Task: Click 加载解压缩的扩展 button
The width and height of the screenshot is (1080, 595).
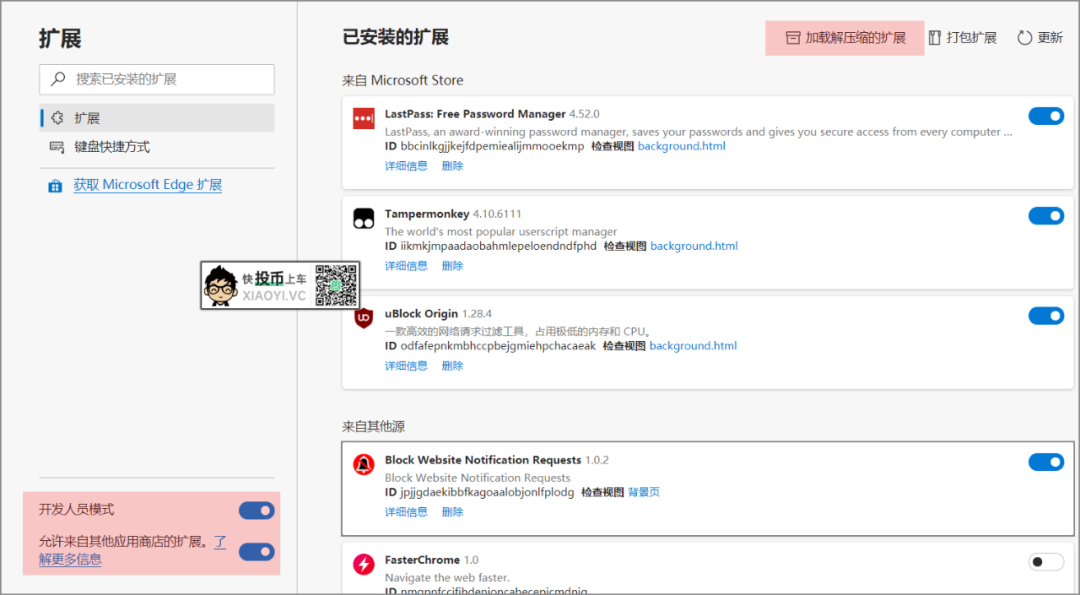Action: coord(845,38)
